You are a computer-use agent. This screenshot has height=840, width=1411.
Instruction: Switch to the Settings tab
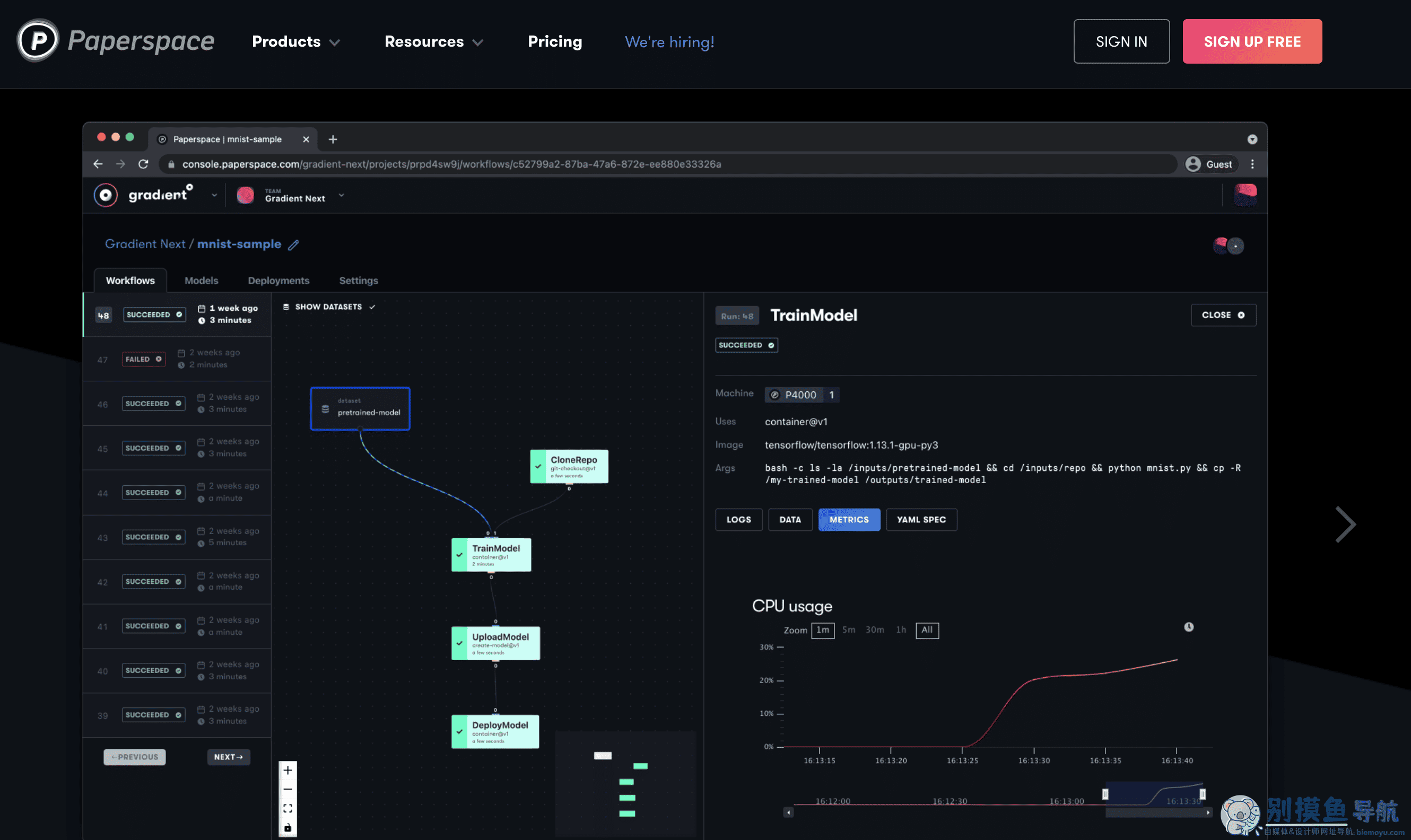359,281
